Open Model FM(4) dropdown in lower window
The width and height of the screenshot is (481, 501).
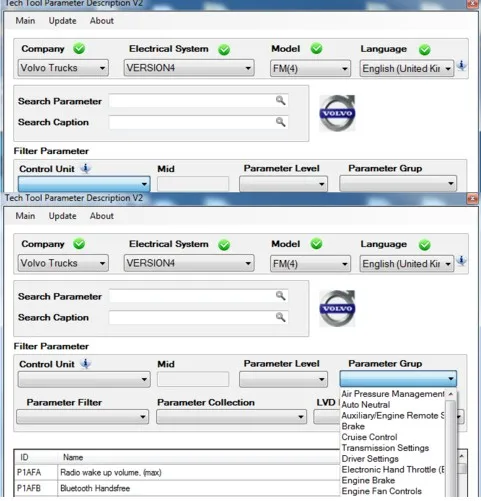click(310, 264)
